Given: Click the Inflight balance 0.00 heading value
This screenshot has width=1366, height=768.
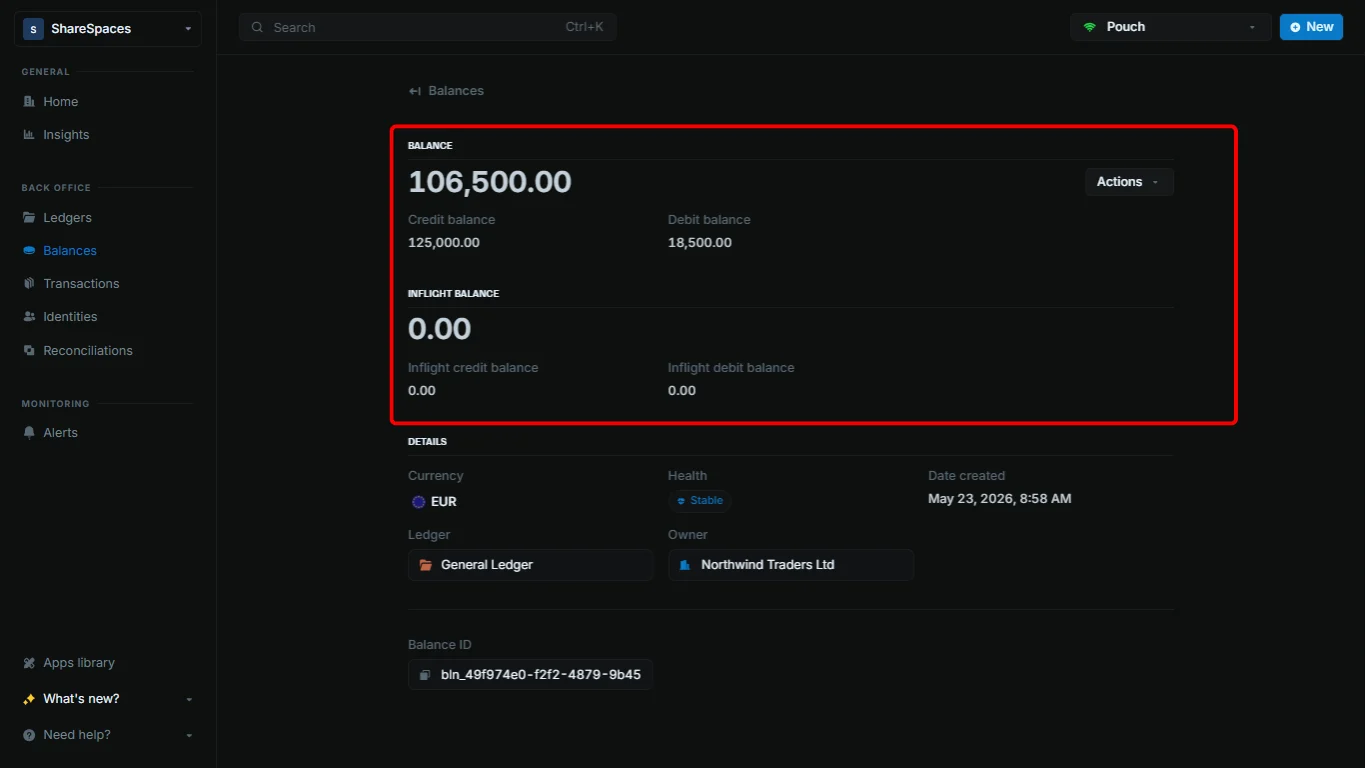Looking at the screenshot, I should click(440, 329).
